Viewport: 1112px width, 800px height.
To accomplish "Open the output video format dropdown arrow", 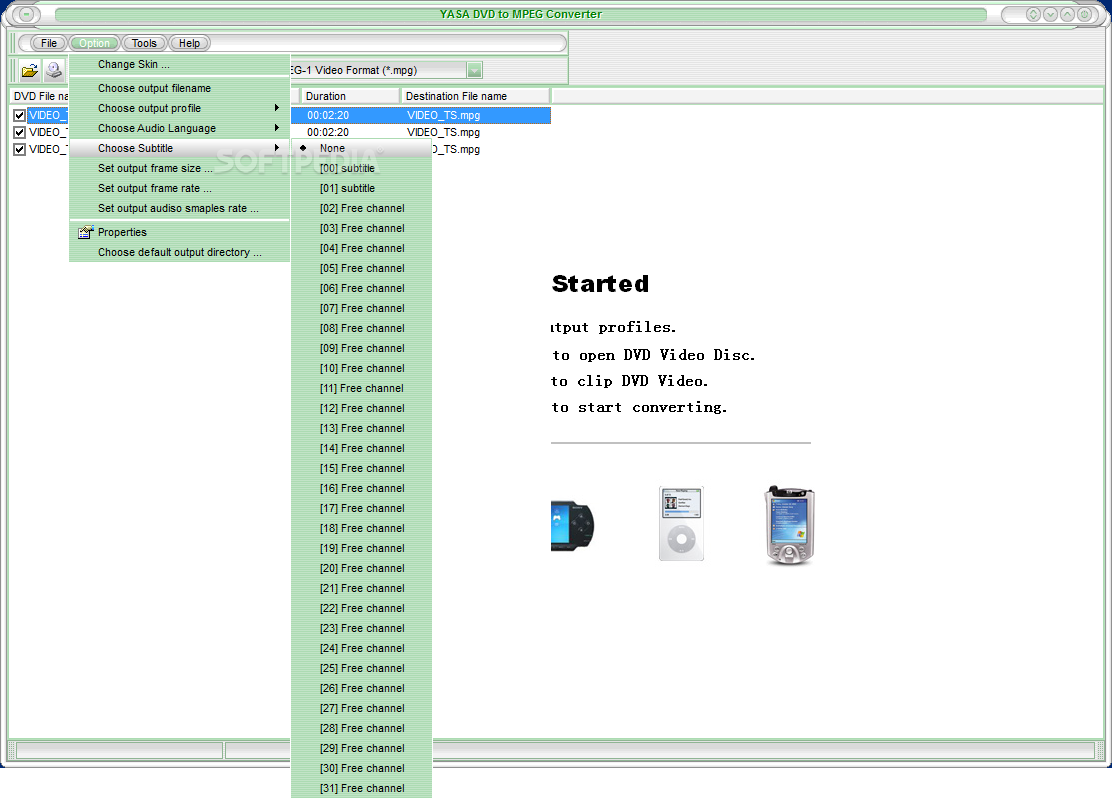I will 474,70.
